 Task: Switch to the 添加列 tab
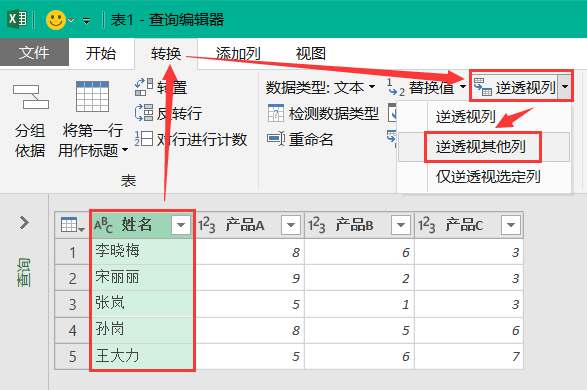[238, 54]
